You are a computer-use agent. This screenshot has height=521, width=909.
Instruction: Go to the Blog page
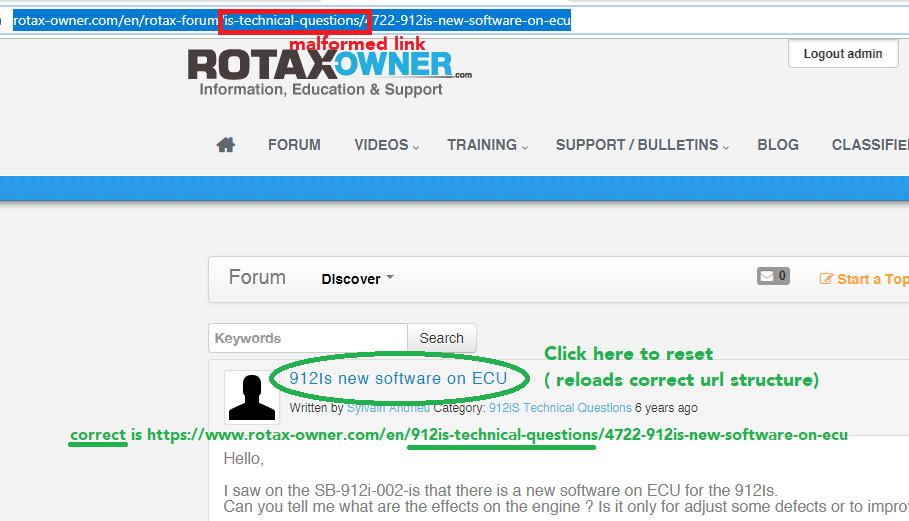(778, 145)
